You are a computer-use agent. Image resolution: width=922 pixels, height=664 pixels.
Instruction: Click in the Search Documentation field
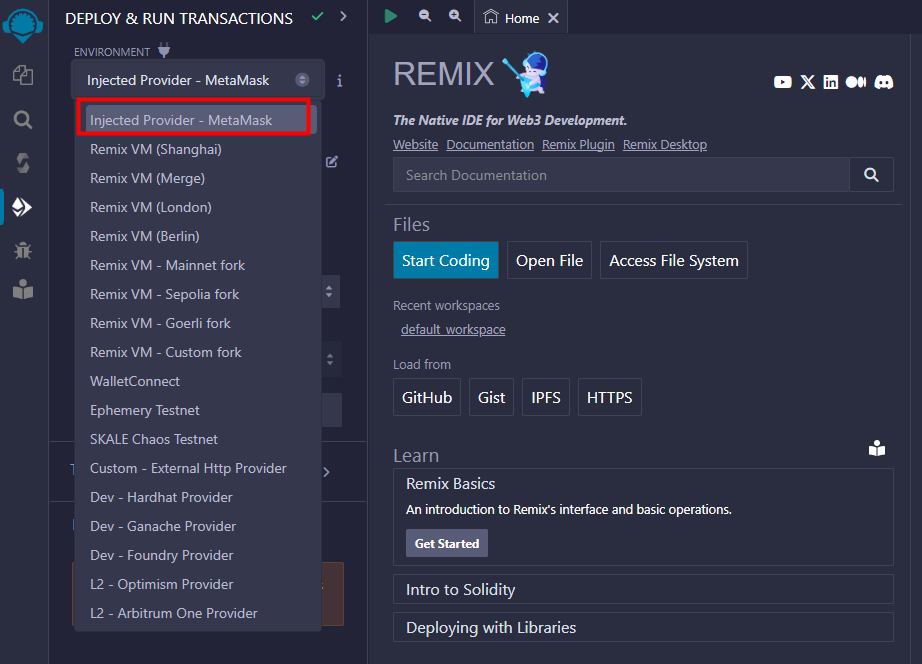click(x=622, y=175)
